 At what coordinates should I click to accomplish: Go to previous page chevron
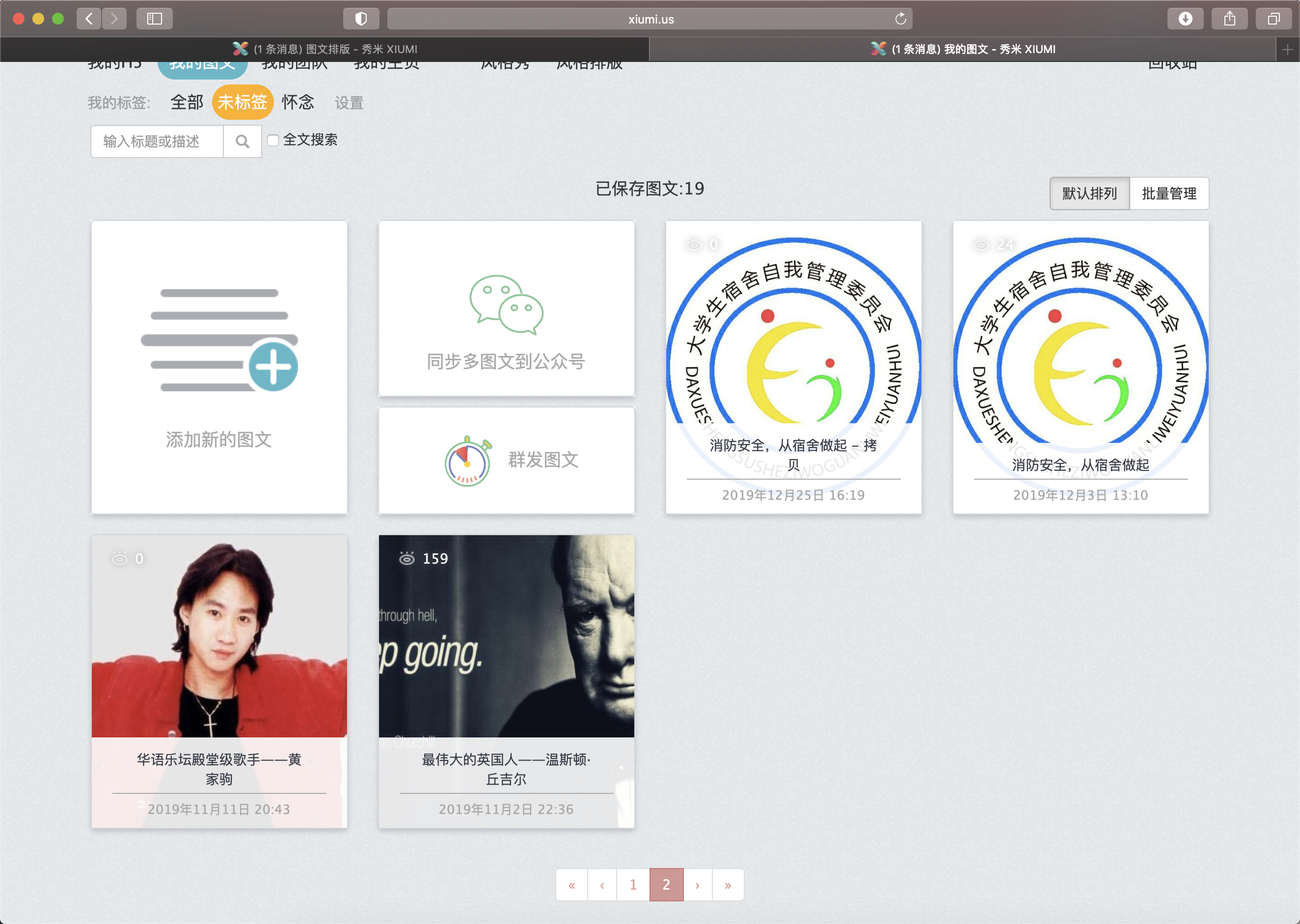(602, 885)
